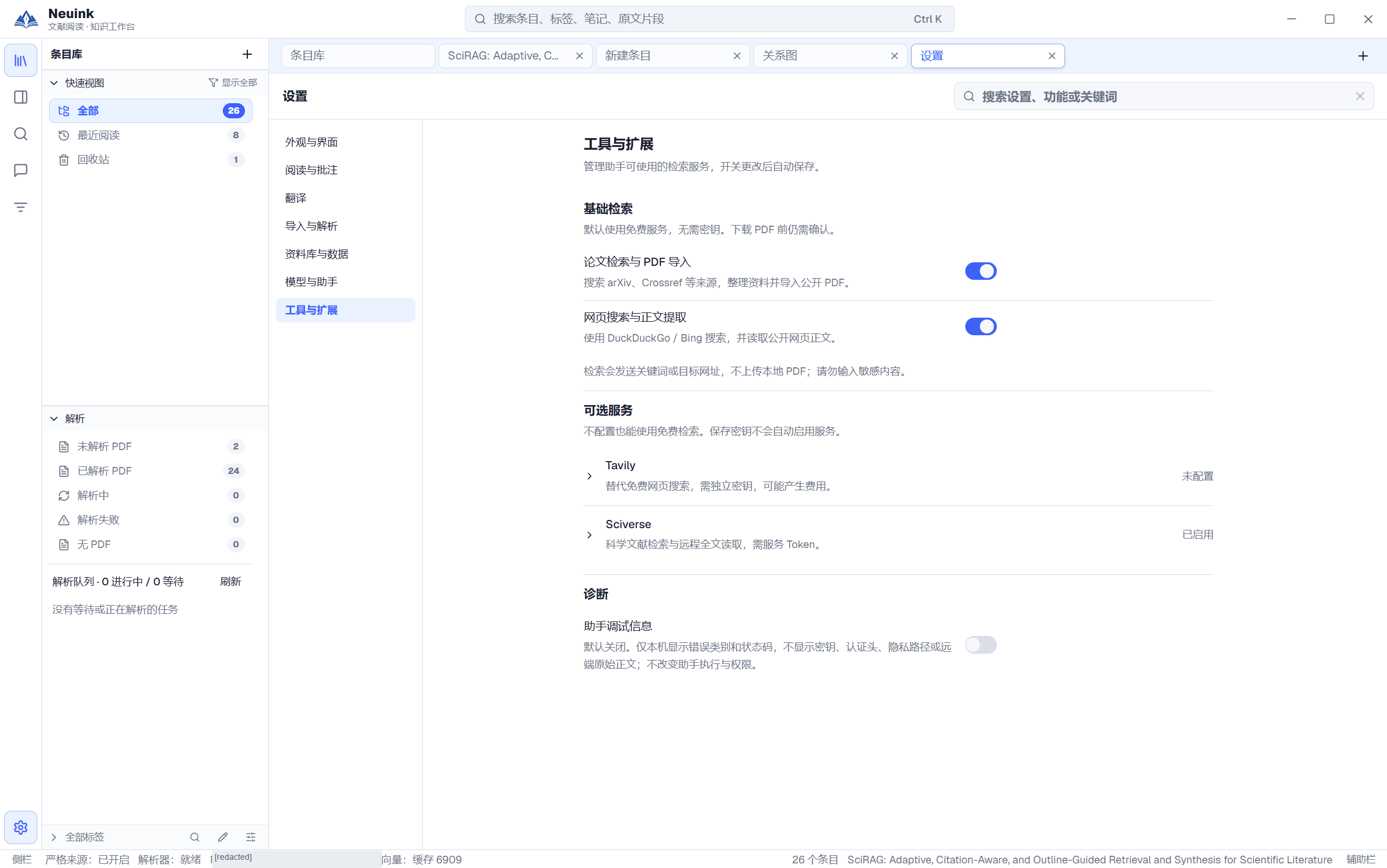Focus the global search field
Image resolution: width=1387 pixels, height=868 pixels.
[x=709, y=19]
